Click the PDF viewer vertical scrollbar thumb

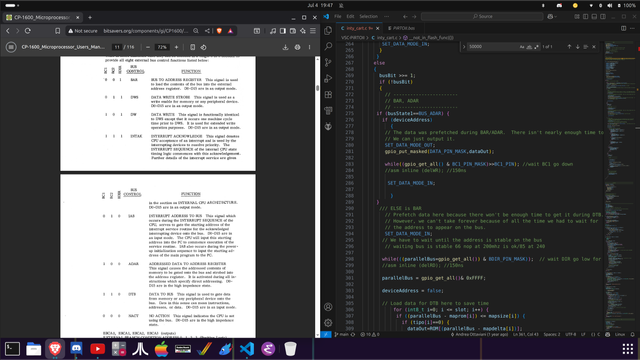(318, 88)
